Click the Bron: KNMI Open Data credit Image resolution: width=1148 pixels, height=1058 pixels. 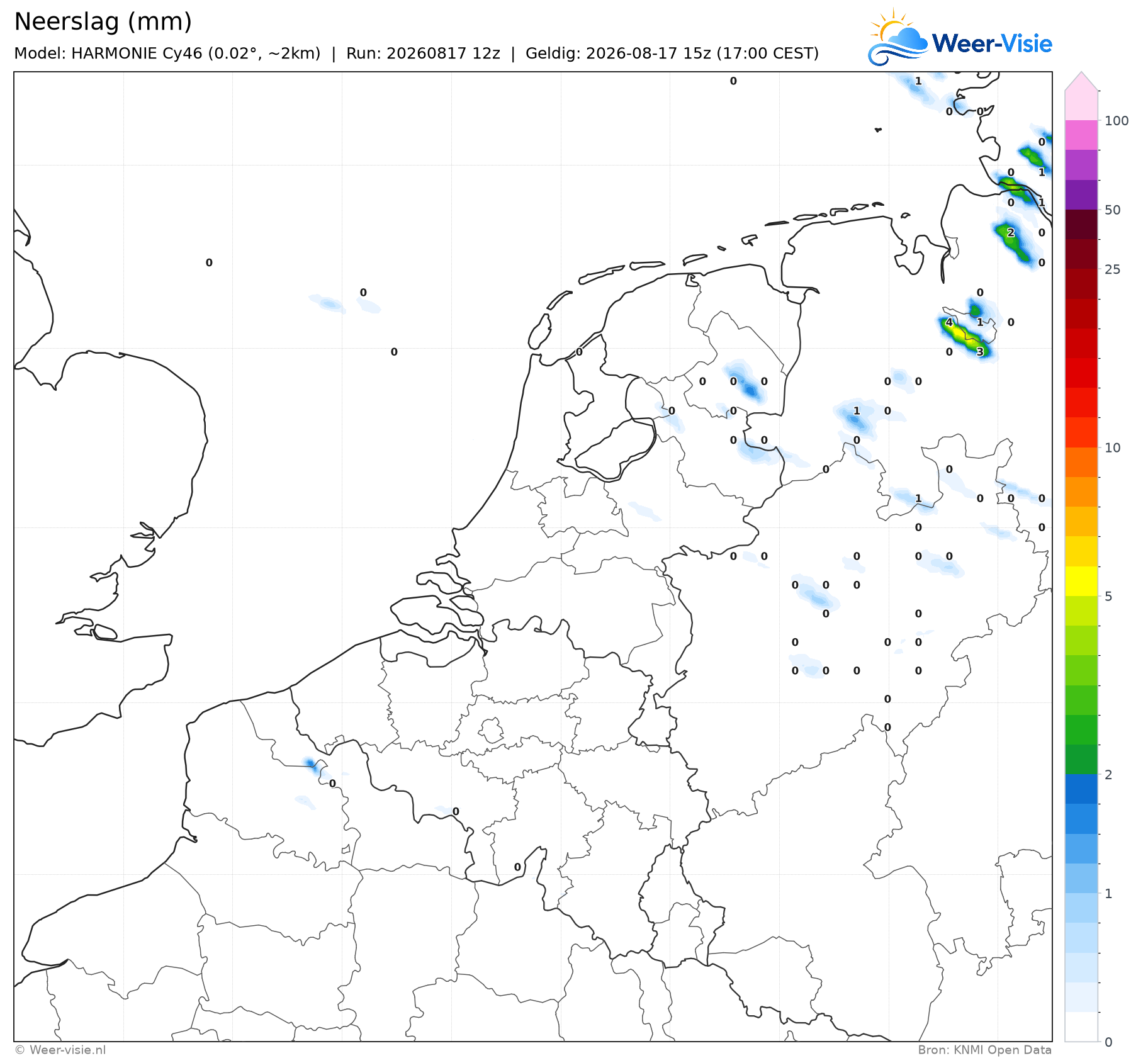[x=984, y=1050]
